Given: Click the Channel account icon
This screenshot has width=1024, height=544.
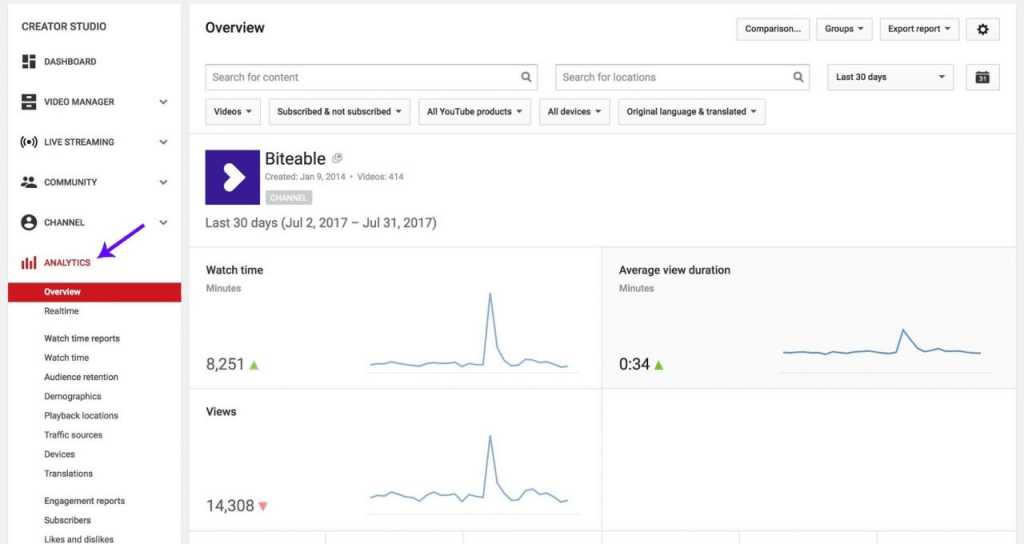Looking at the screenshot, I should 29,223.
